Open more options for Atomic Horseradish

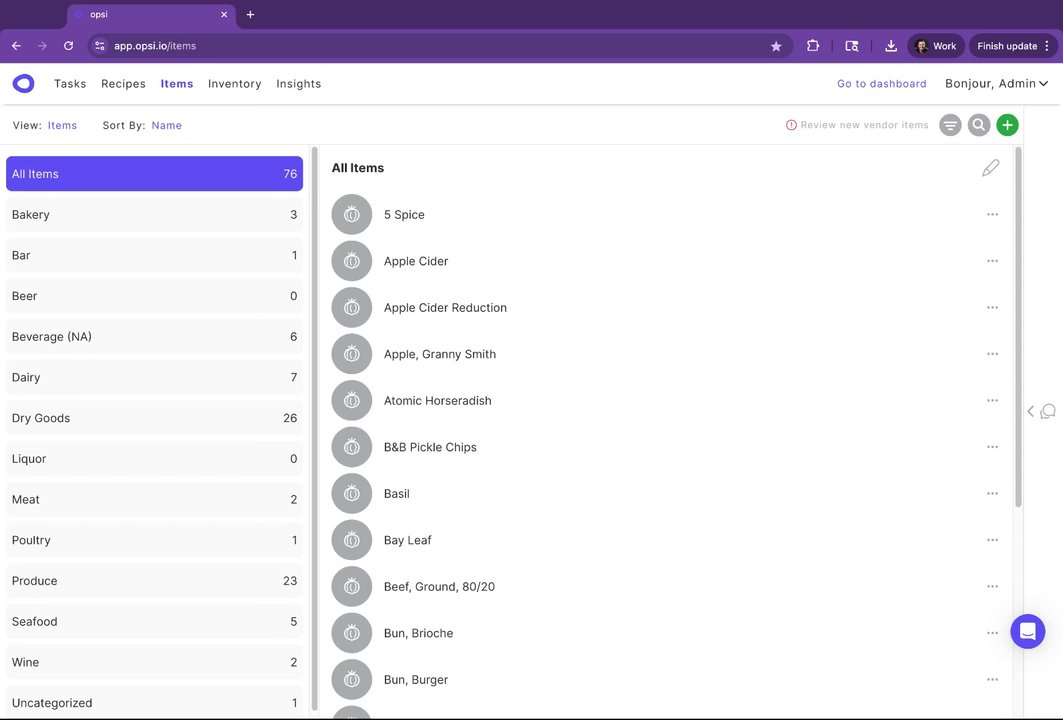click(x=992, y=401)
